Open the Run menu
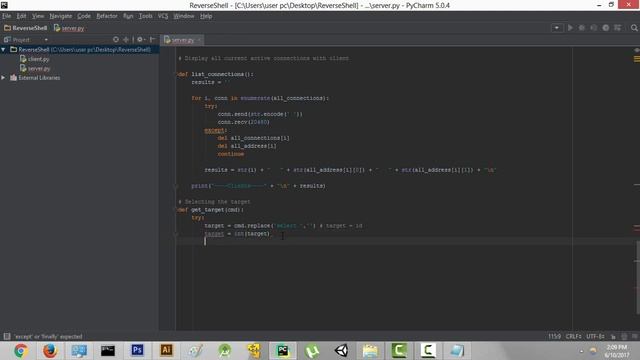Image resolution: width=640 pixels, height=360 pixels. (128, 16)
